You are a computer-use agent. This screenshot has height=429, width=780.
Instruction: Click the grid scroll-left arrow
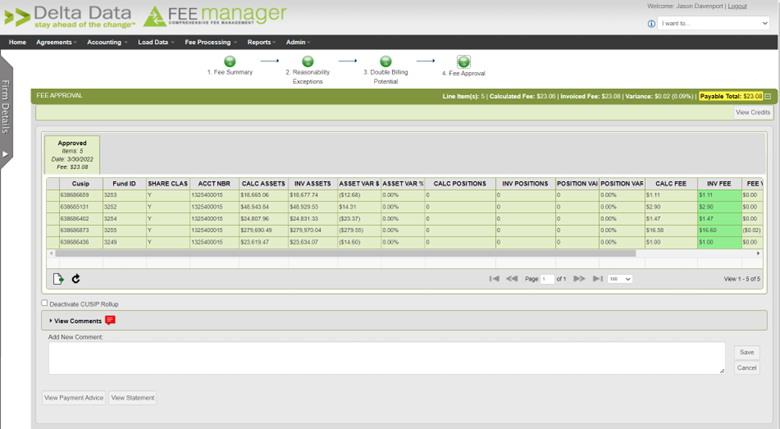pyautogui.click(x=51, y=253)
